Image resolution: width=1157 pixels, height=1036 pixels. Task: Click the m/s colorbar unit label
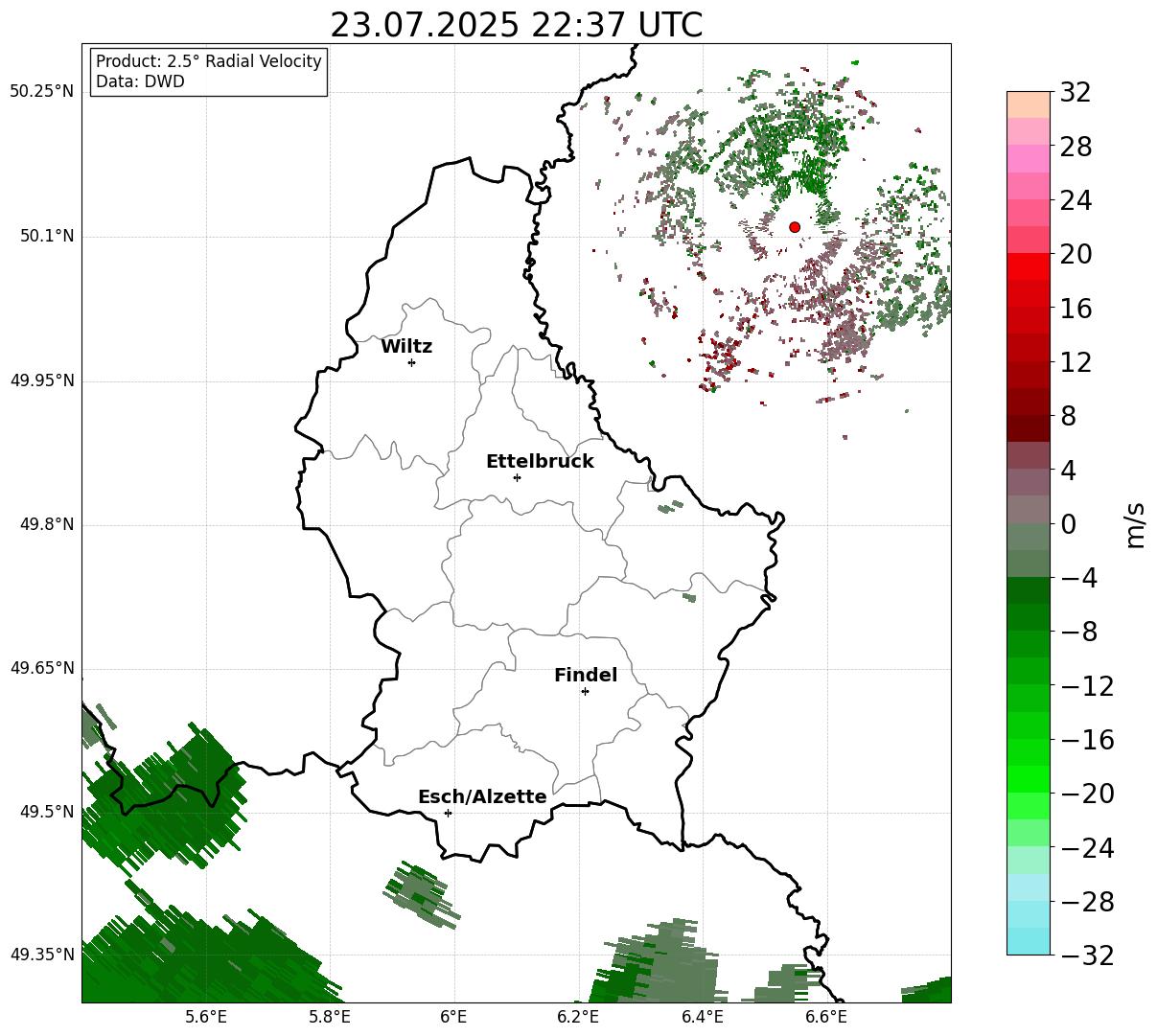[1135, 524]
